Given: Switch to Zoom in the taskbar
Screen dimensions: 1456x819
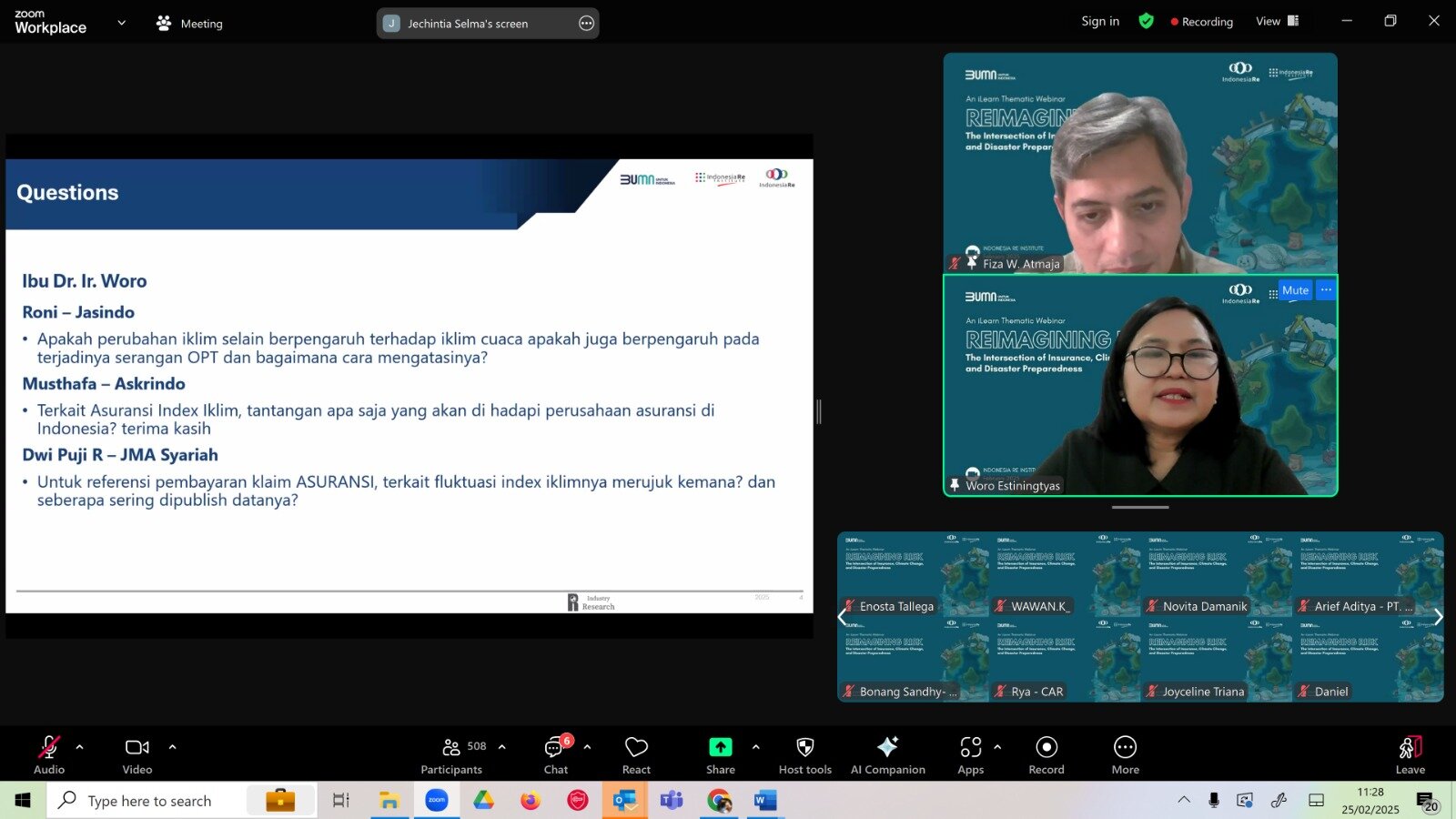Looking at the screenshot, I should click(437, 801).
